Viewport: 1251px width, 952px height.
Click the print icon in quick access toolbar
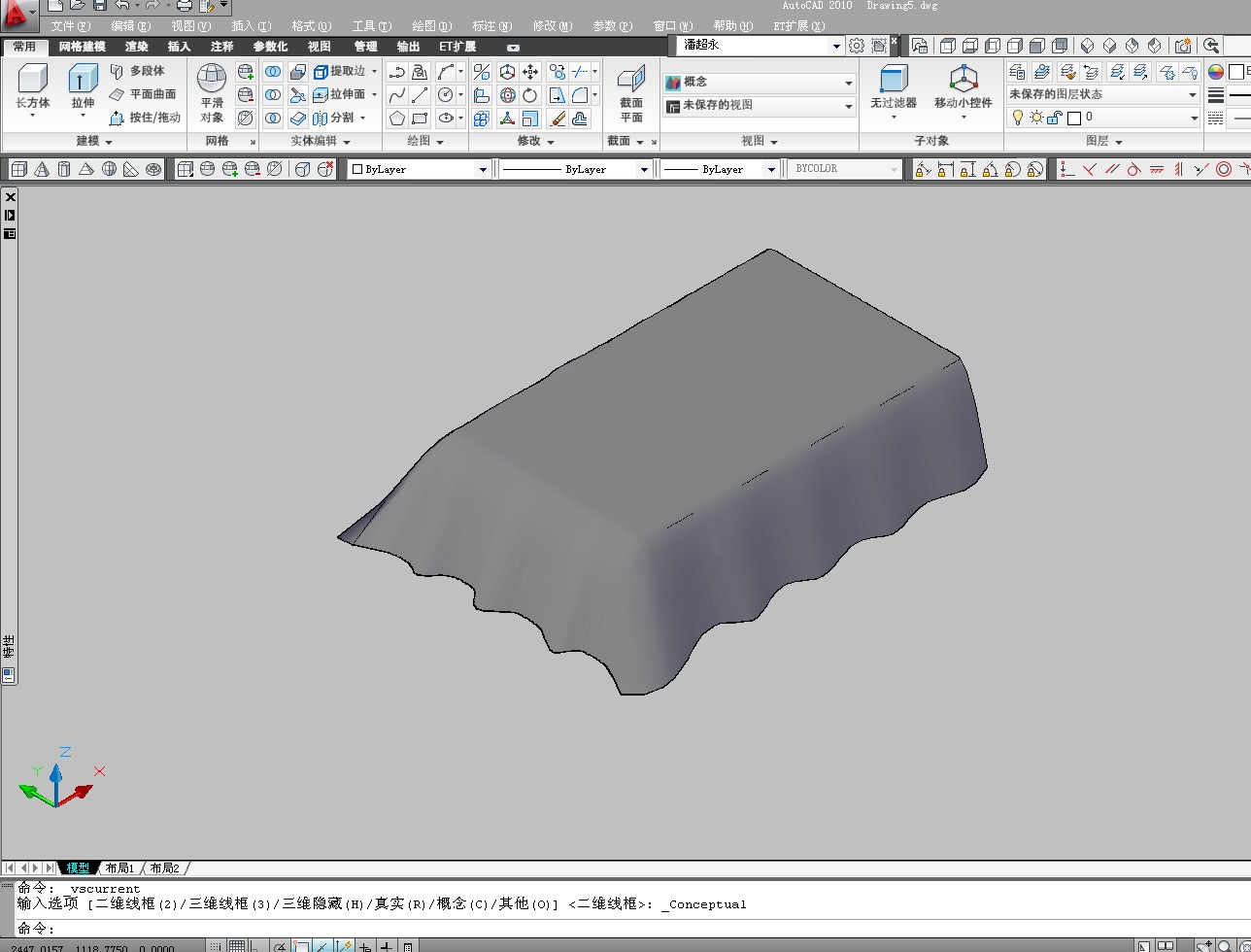pyautogui.click(x=185, y=6)
